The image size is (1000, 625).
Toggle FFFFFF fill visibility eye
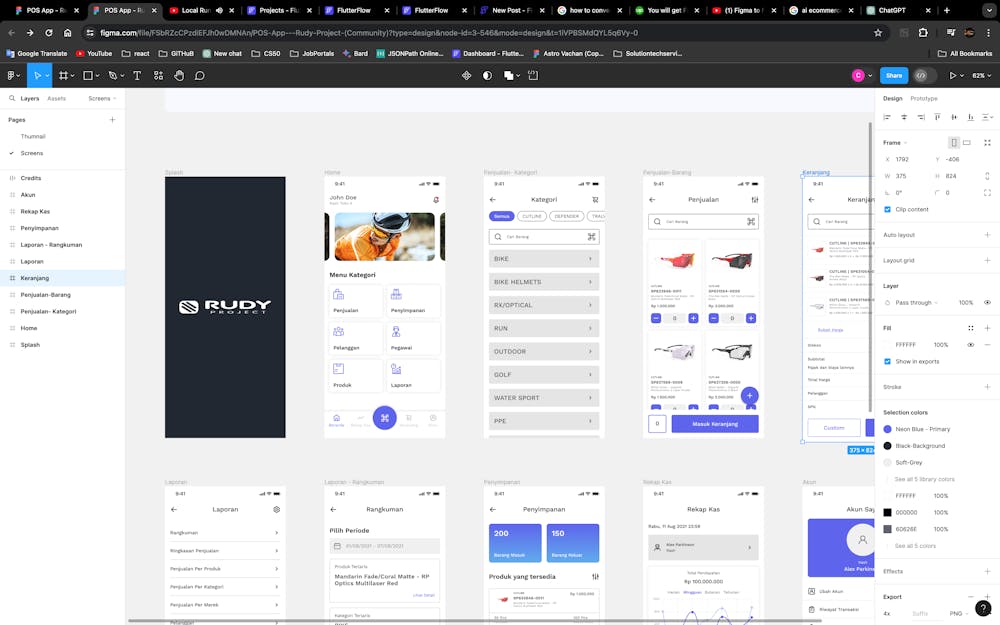pos(971,344)
